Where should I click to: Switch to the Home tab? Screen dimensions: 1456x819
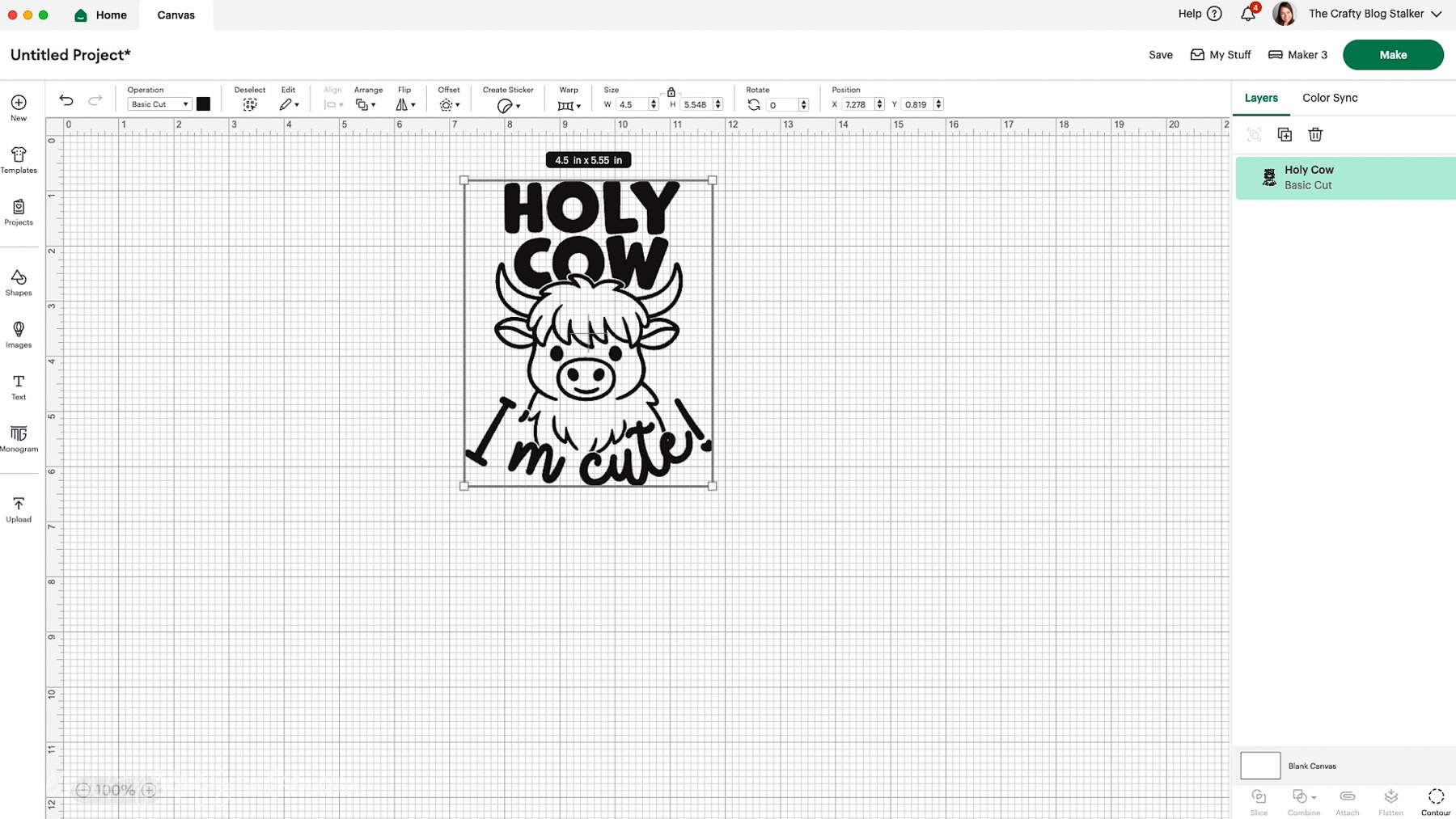(x=101, y=15)
